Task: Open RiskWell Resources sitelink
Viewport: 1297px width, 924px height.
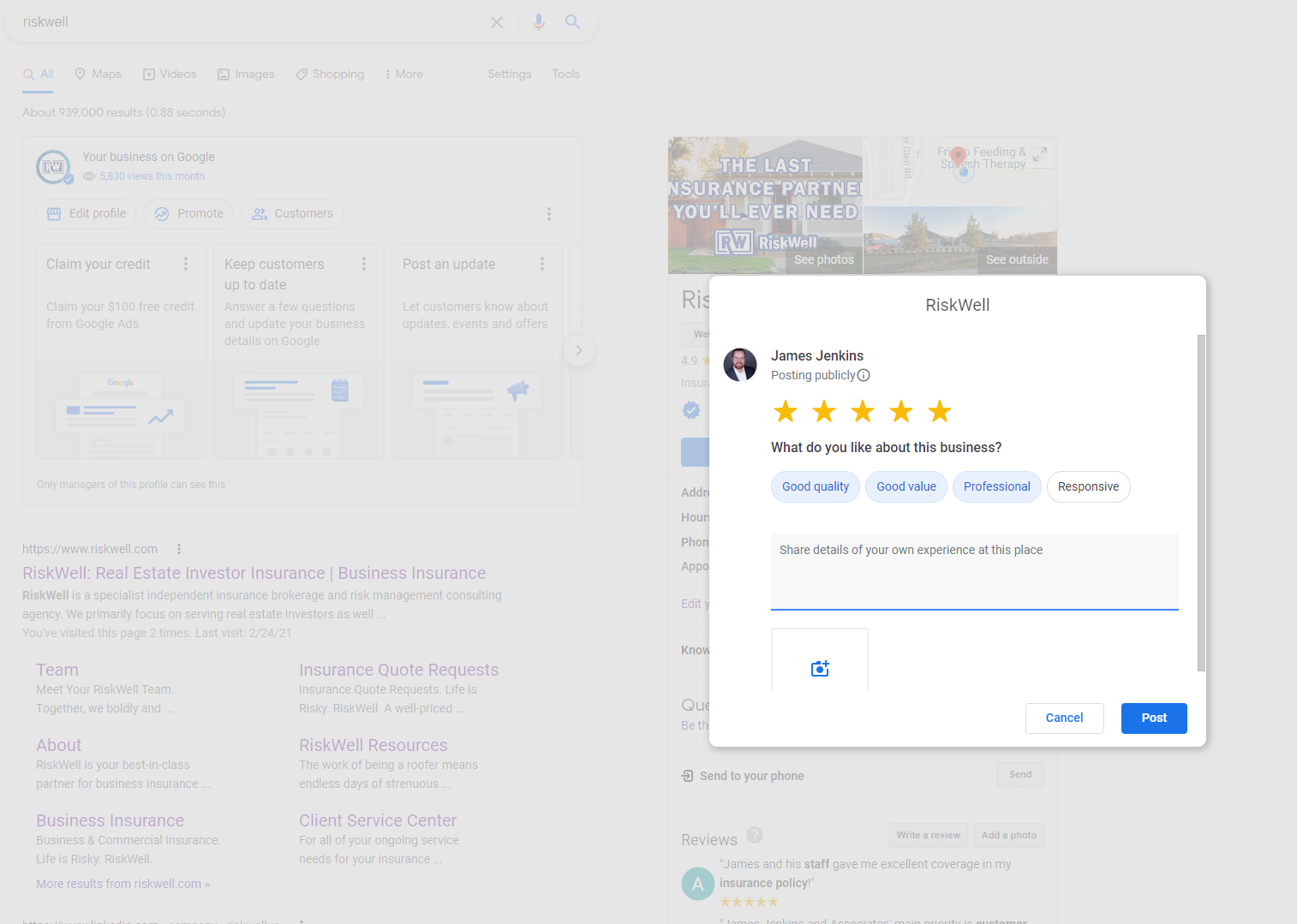Action: tap(374, 745)
